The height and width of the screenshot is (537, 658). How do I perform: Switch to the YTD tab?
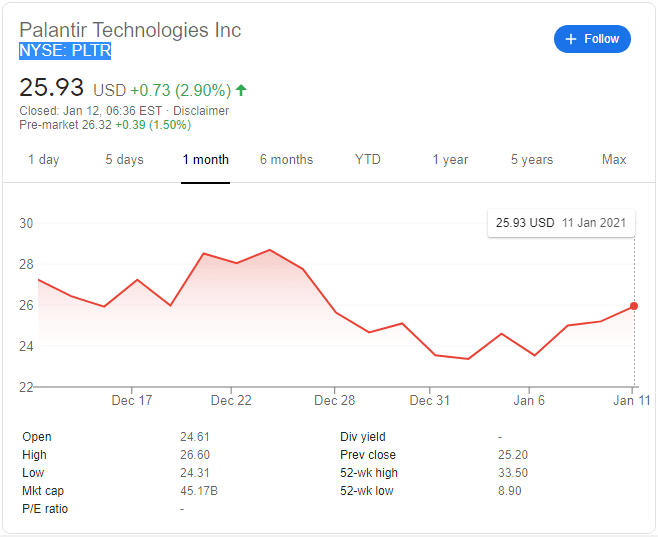tap(367, 160)
